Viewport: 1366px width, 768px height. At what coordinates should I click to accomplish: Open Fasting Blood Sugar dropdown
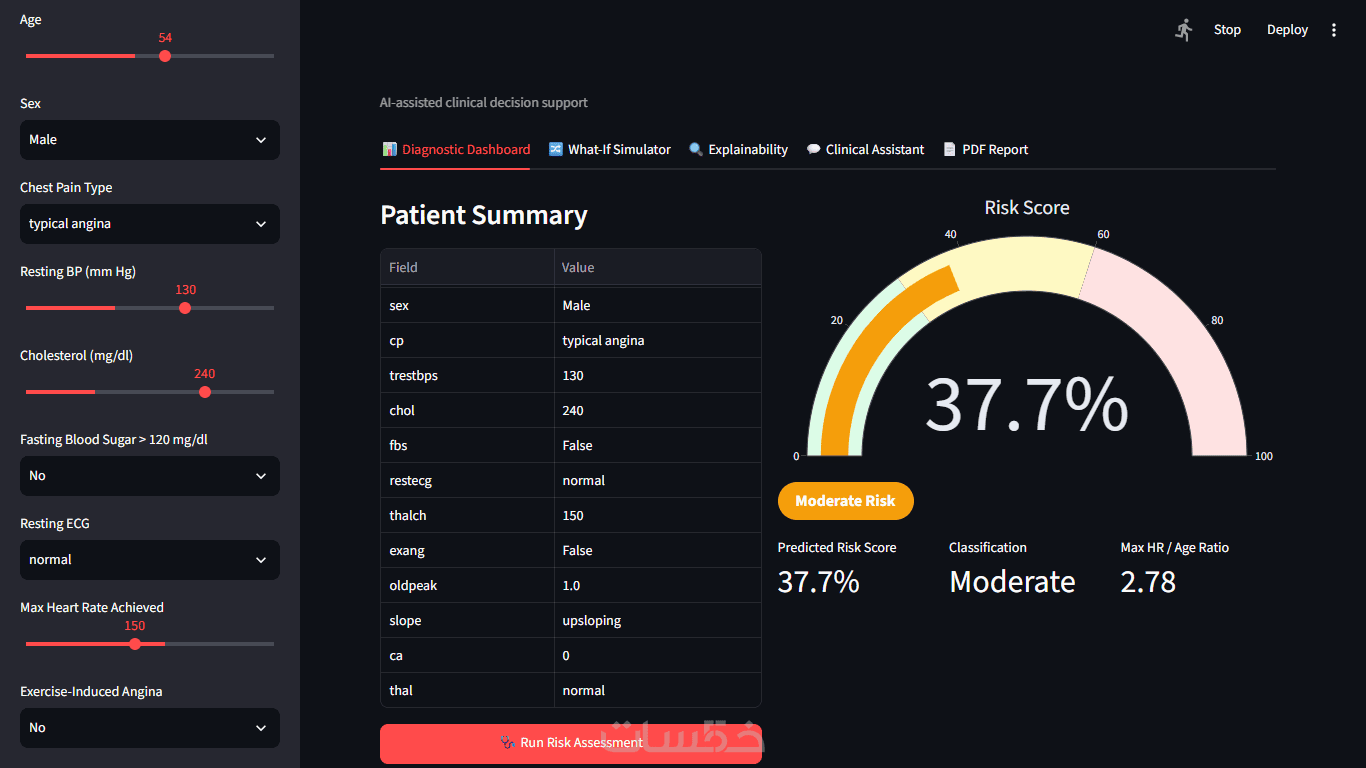tap(150, 476)
